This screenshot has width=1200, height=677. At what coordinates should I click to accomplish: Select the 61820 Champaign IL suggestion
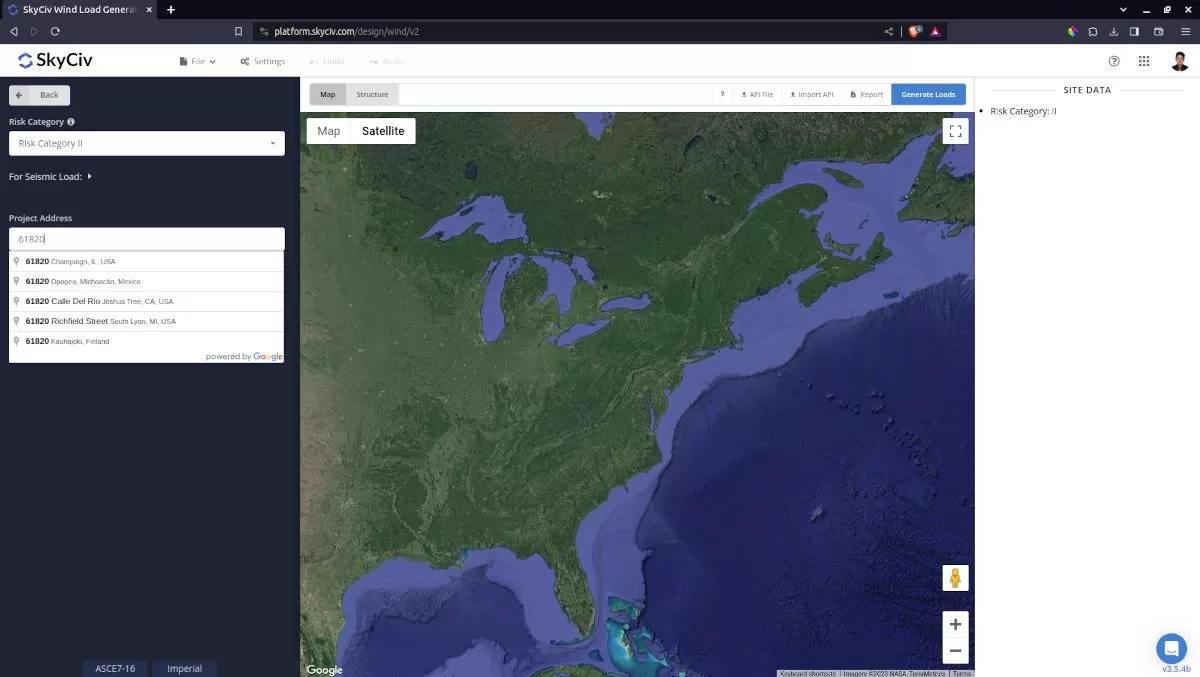(70, 261)
